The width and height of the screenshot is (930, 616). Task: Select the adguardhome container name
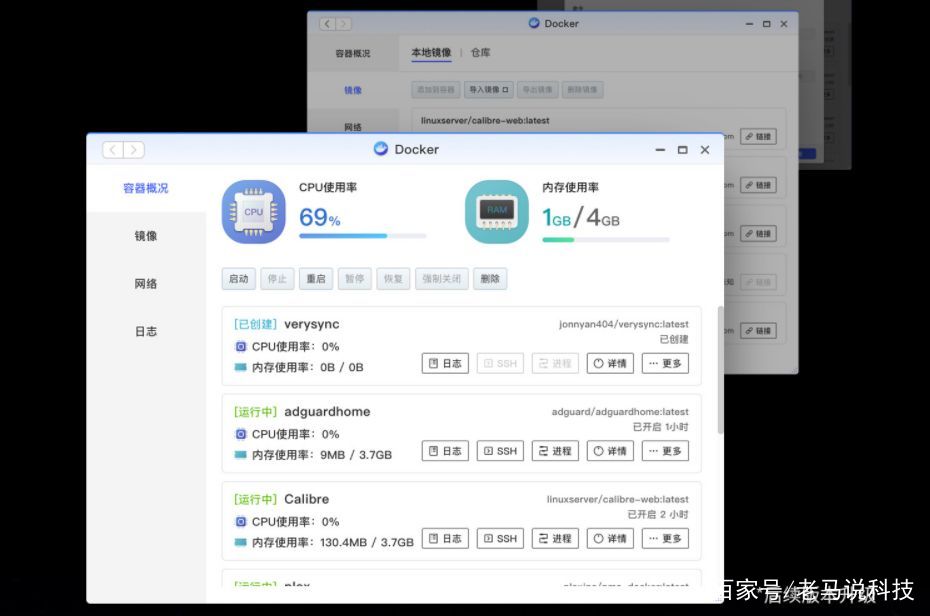(327, 411)
